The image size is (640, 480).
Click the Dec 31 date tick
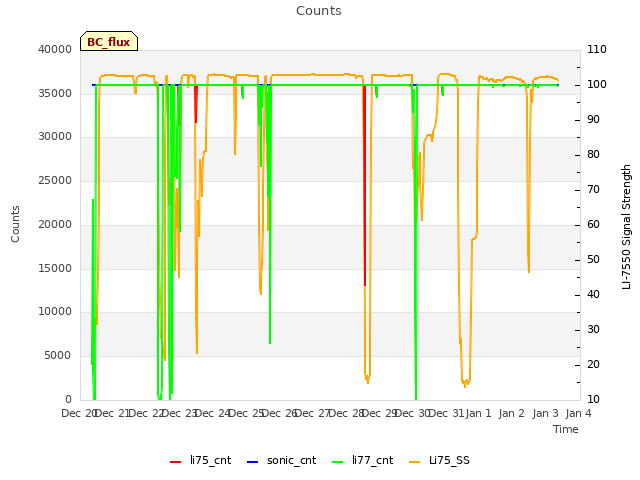pyautogui.click(x=447, y=413)
